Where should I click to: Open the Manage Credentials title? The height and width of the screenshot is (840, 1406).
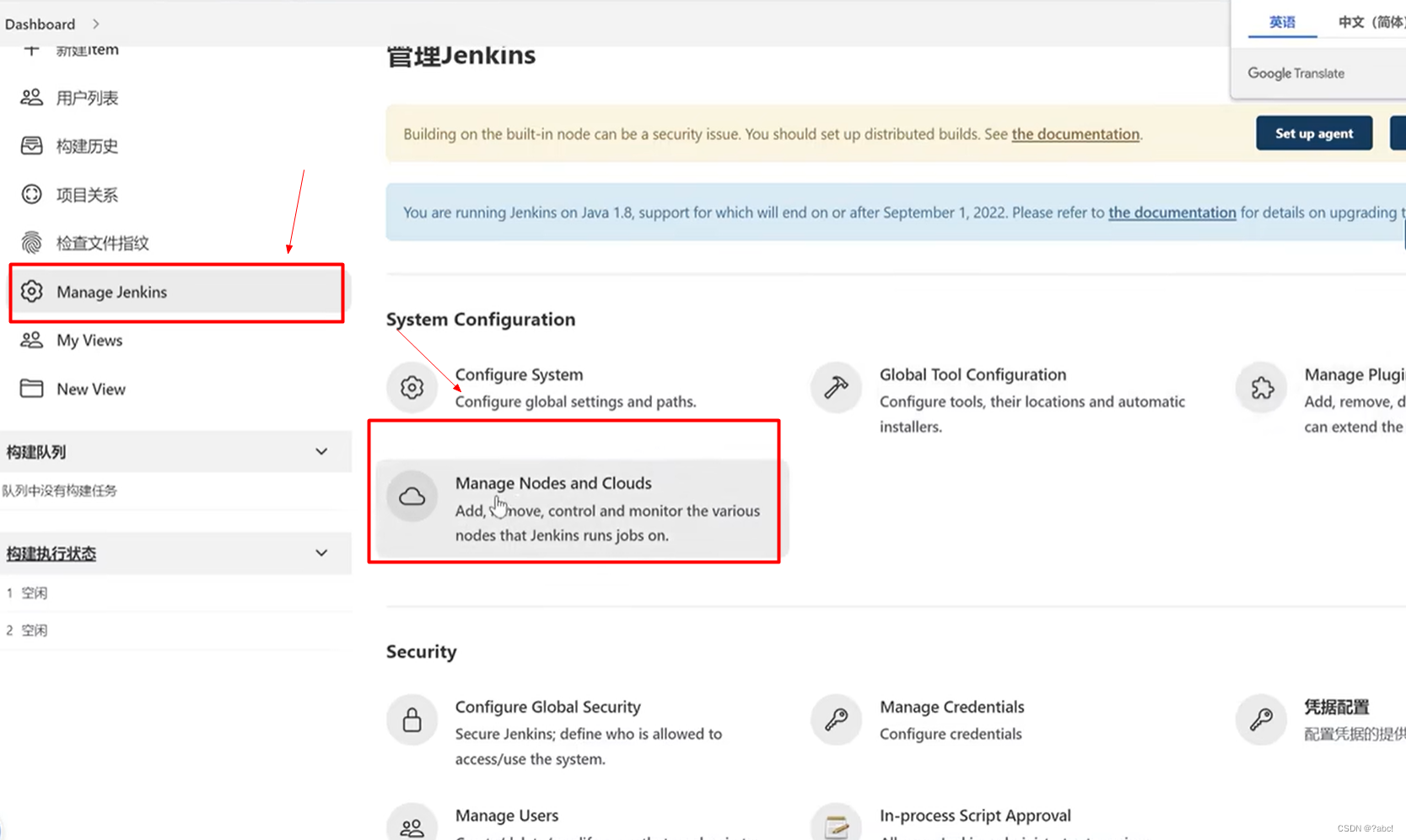(952, 707)
